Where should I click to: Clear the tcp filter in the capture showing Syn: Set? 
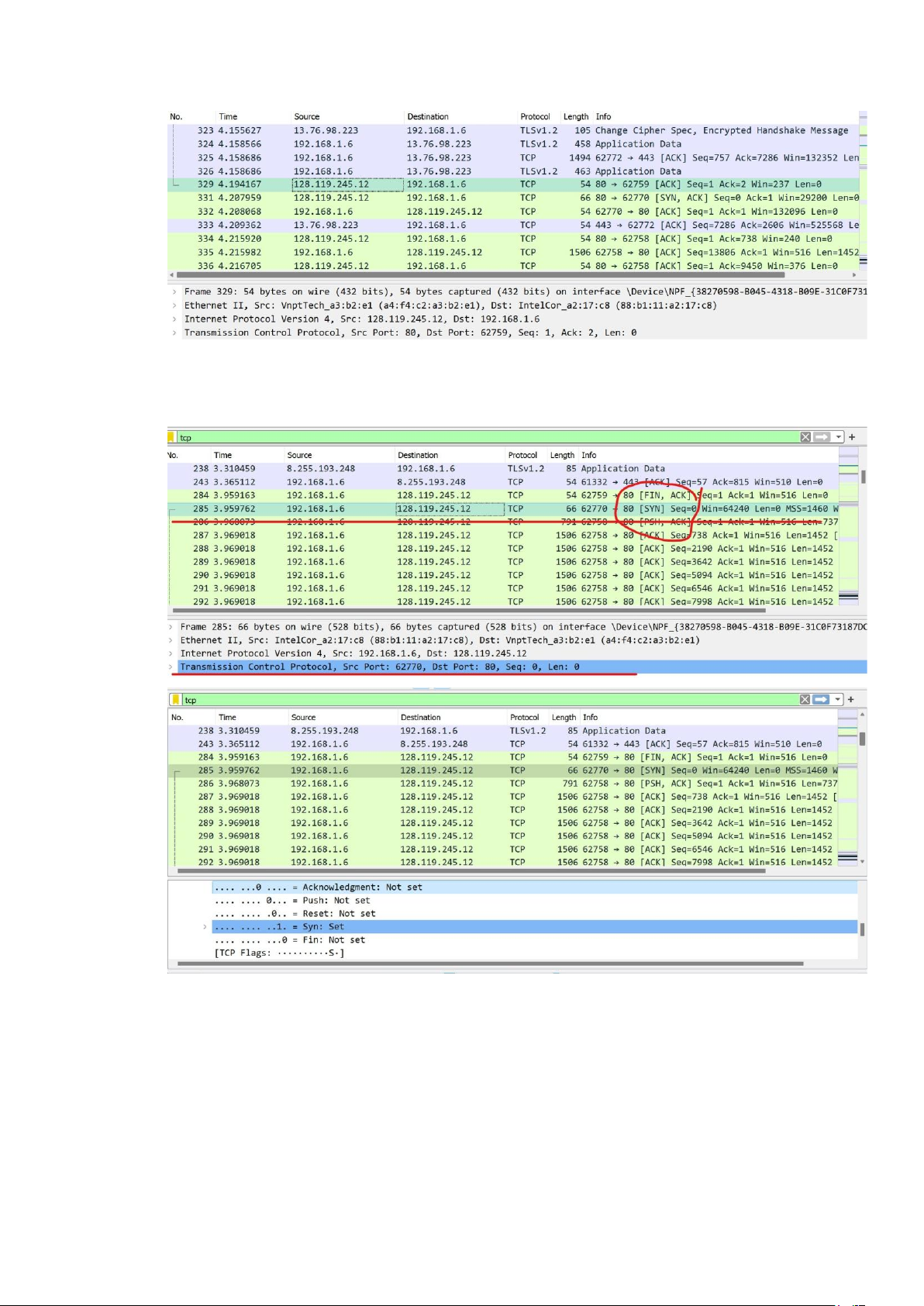tap(805, 700)
